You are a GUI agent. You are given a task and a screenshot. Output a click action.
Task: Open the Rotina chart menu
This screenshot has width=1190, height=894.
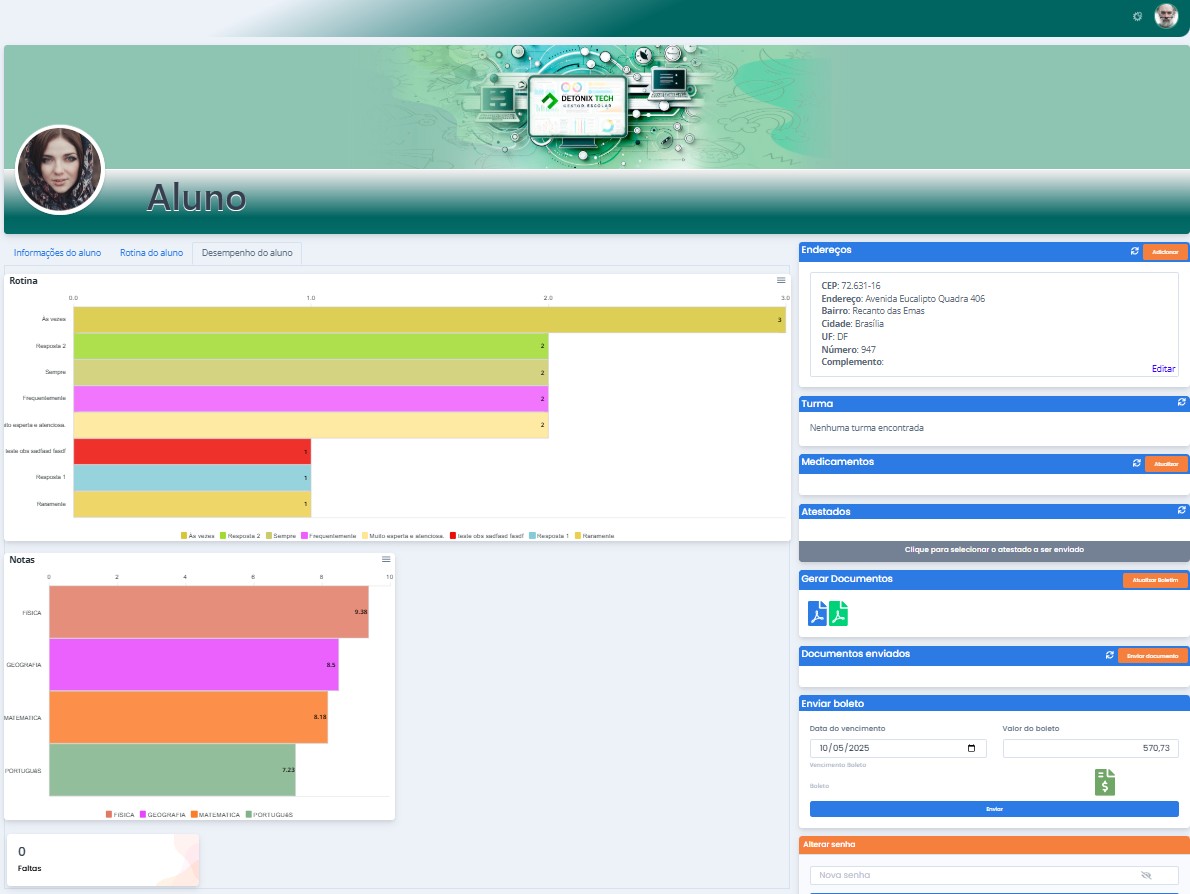[x=781, y=281]
